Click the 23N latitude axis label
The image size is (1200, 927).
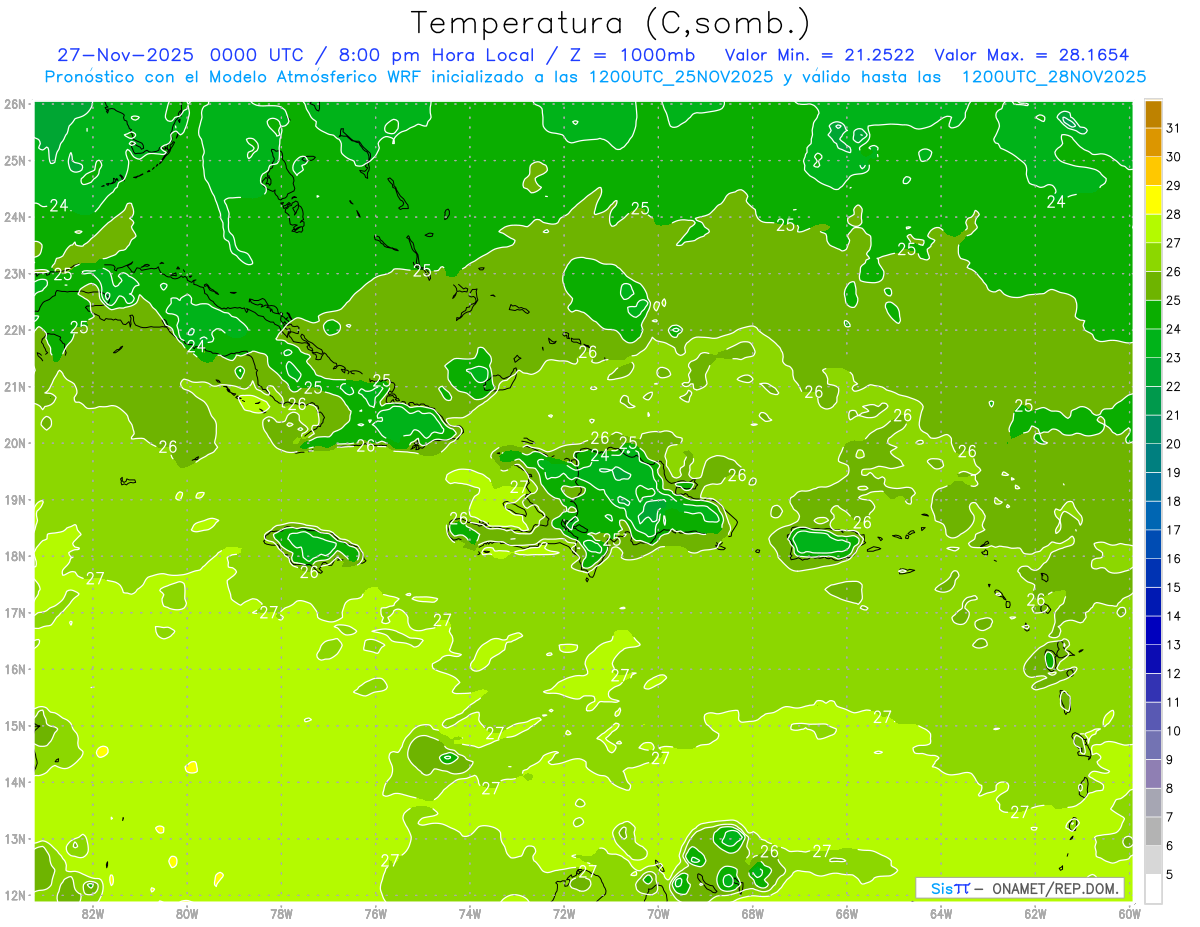pos(15,273)
